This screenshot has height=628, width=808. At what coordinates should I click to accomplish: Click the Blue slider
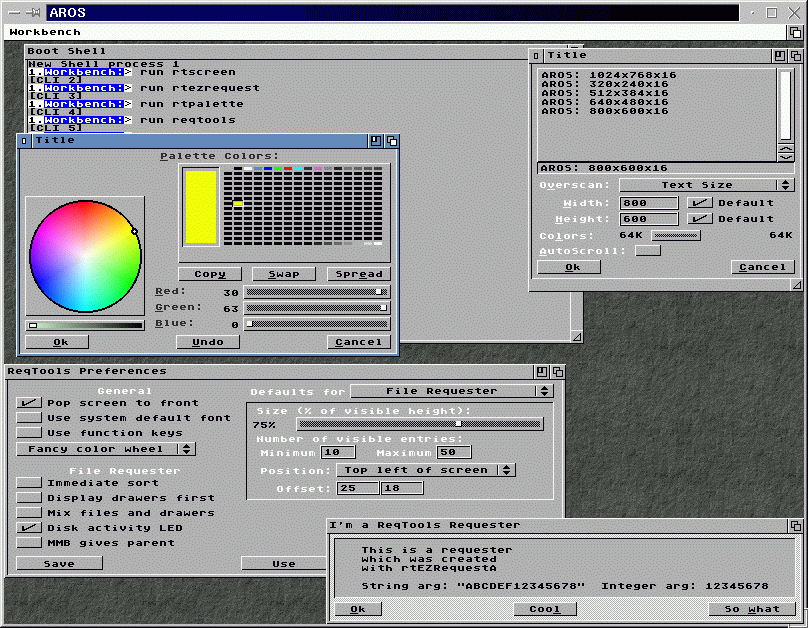(x=317, y=324)
